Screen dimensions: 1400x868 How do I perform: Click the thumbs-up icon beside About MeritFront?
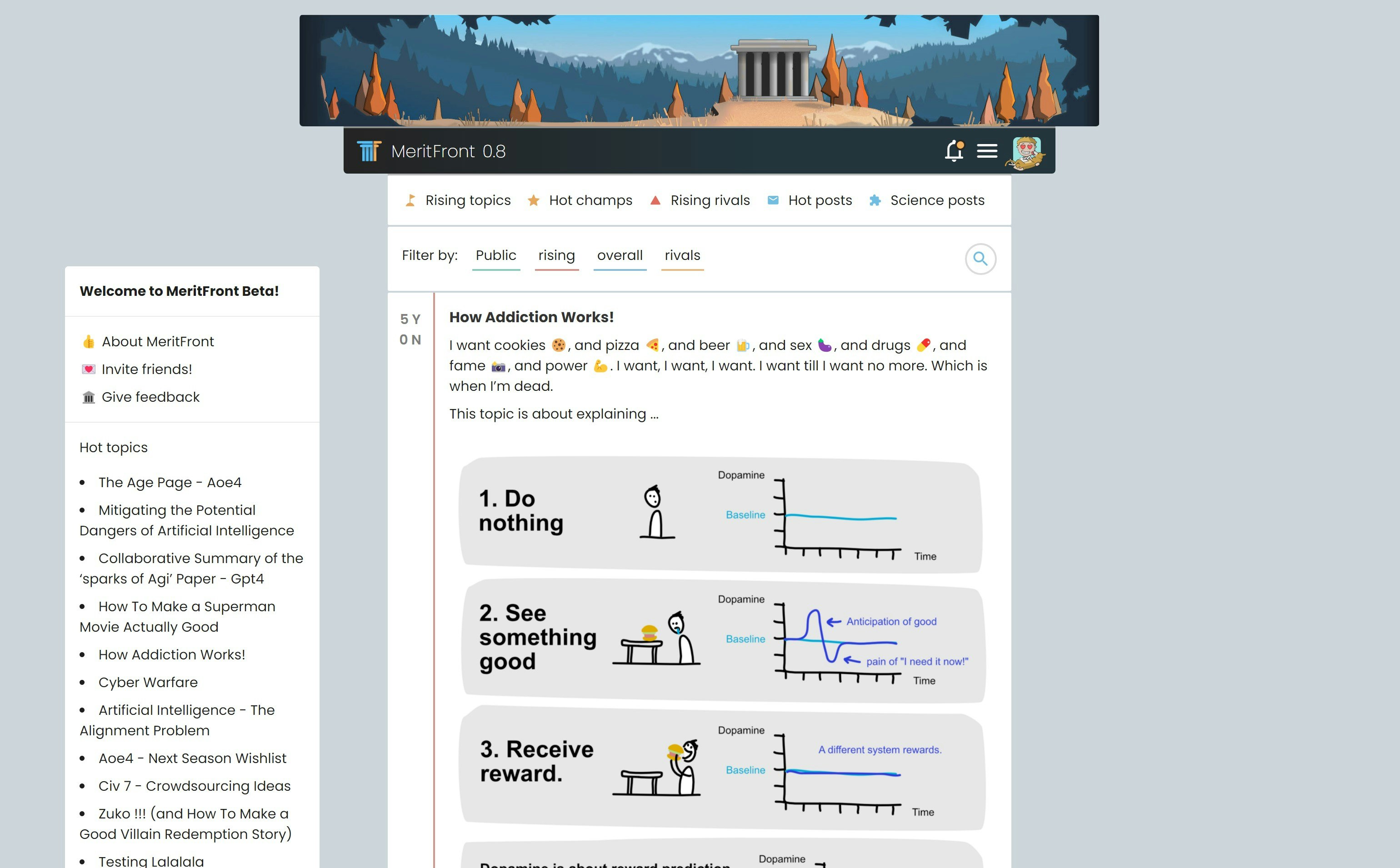(x=88, y=342)
